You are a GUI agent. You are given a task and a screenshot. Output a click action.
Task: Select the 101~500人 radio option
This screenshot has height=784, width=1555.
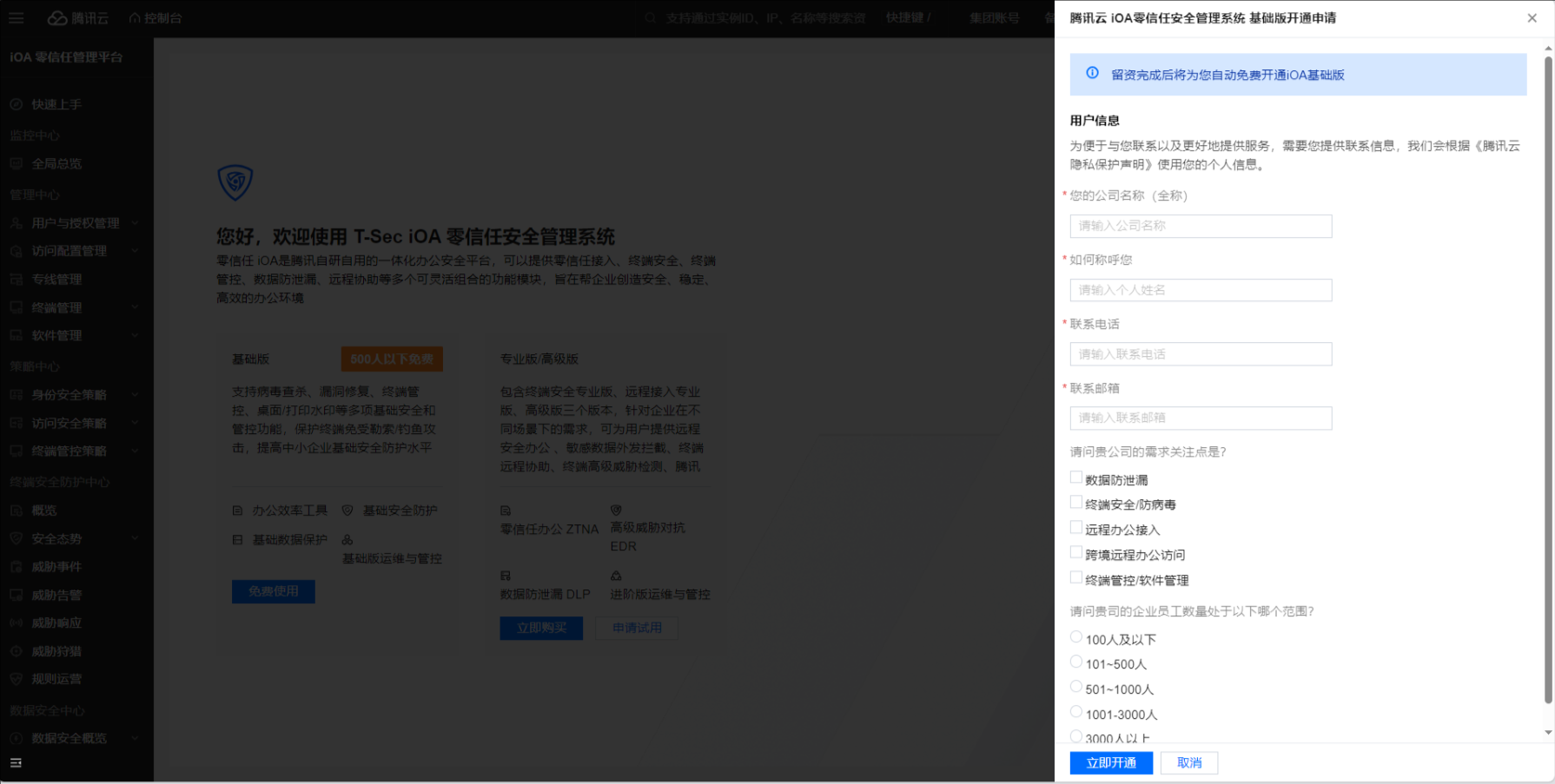click(x=1076, y=662)
